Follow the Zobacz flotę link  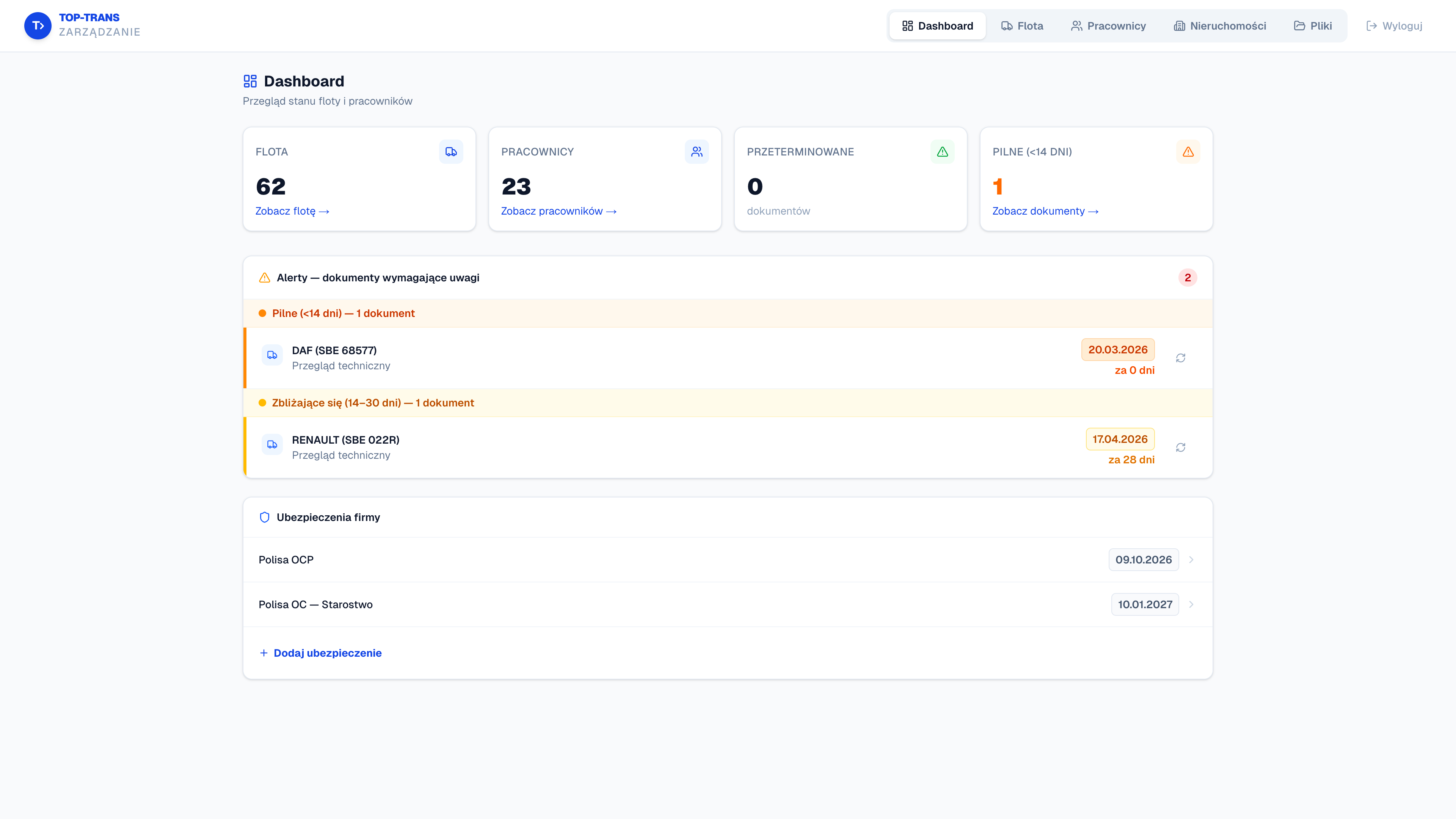point(292,211)
